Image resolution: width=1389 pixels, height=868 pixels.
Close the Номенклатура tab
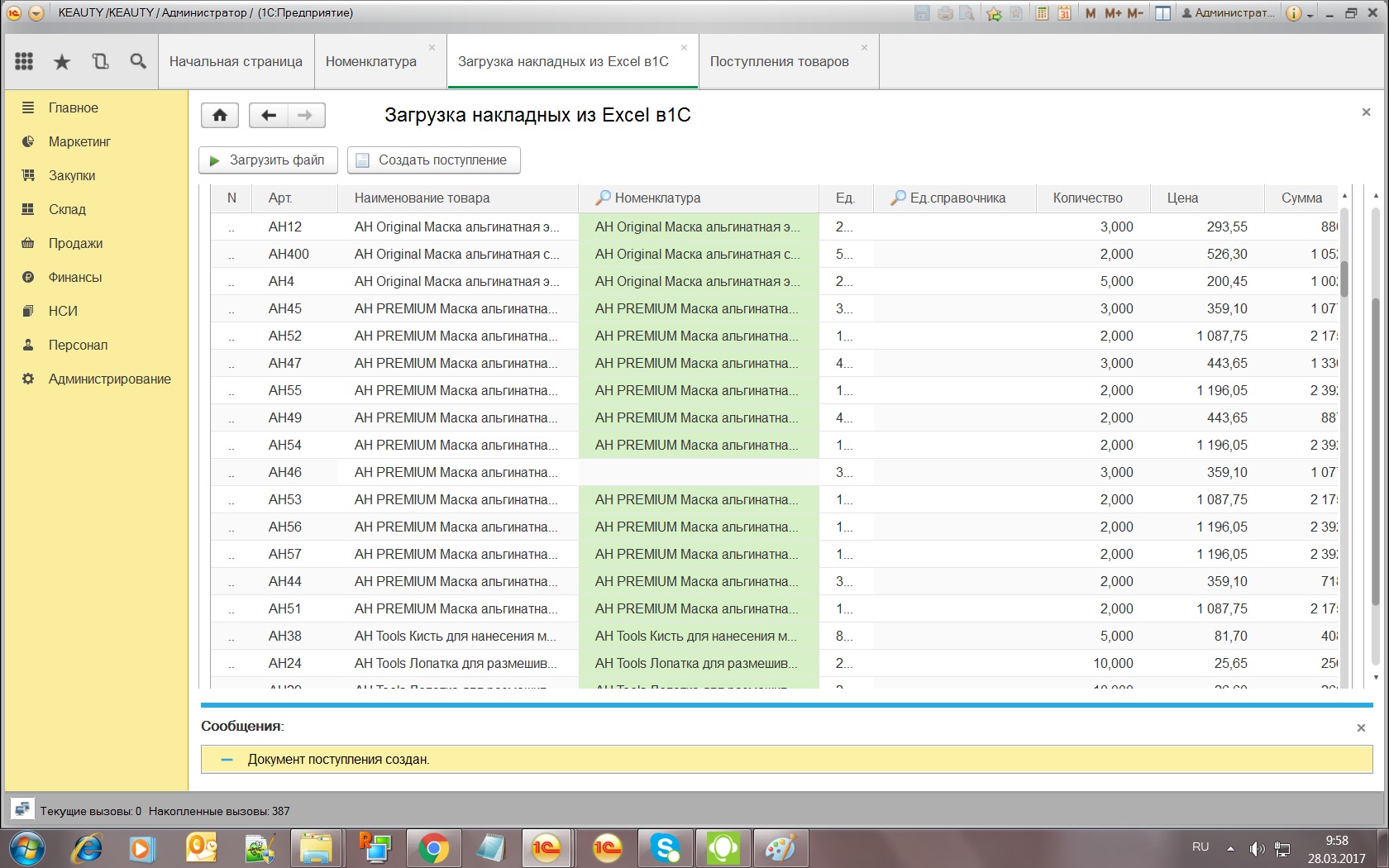click(432, 47)
